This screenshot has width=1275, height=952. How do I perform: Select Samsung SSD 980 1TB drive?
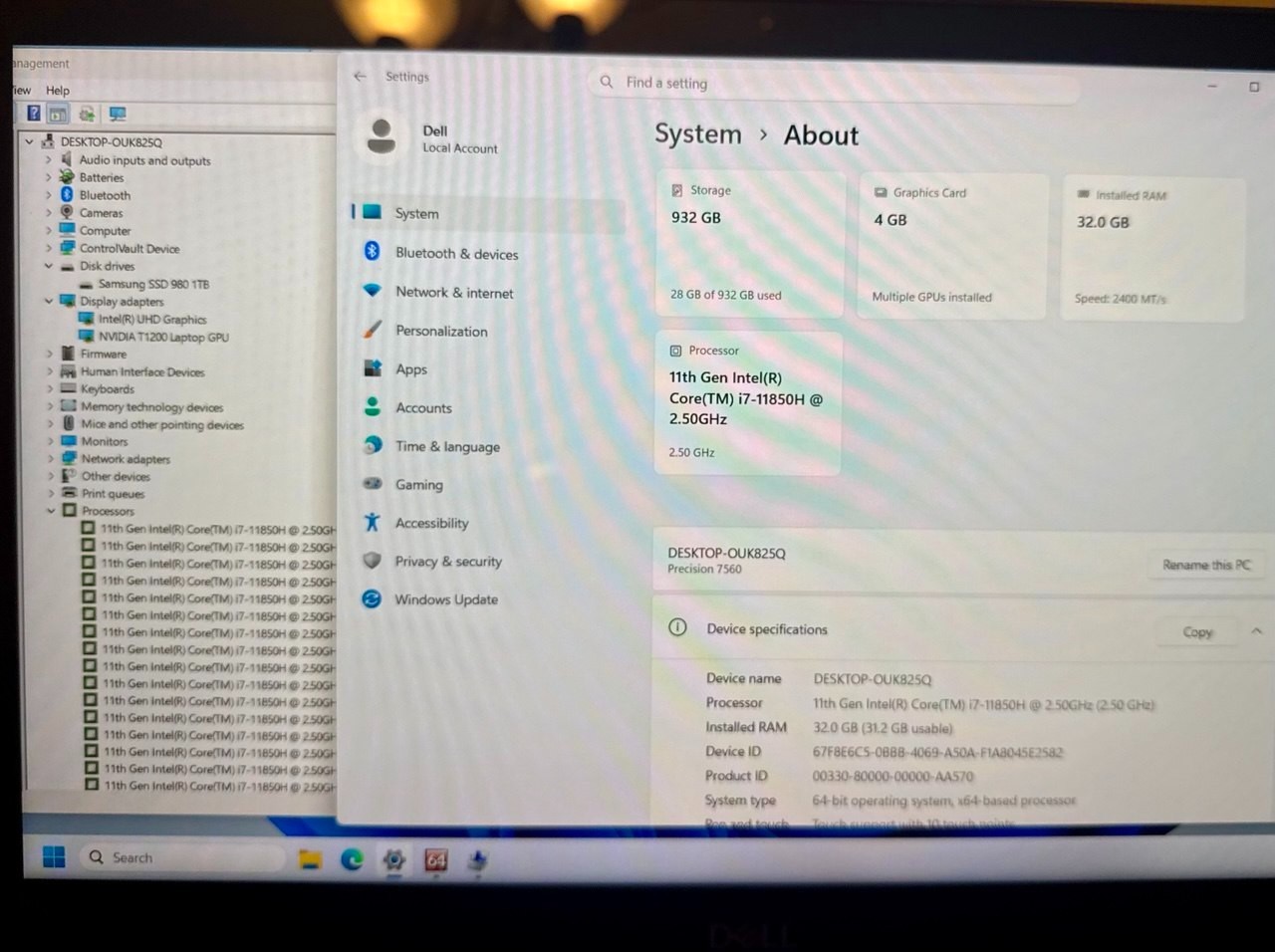tap(153, 284)
